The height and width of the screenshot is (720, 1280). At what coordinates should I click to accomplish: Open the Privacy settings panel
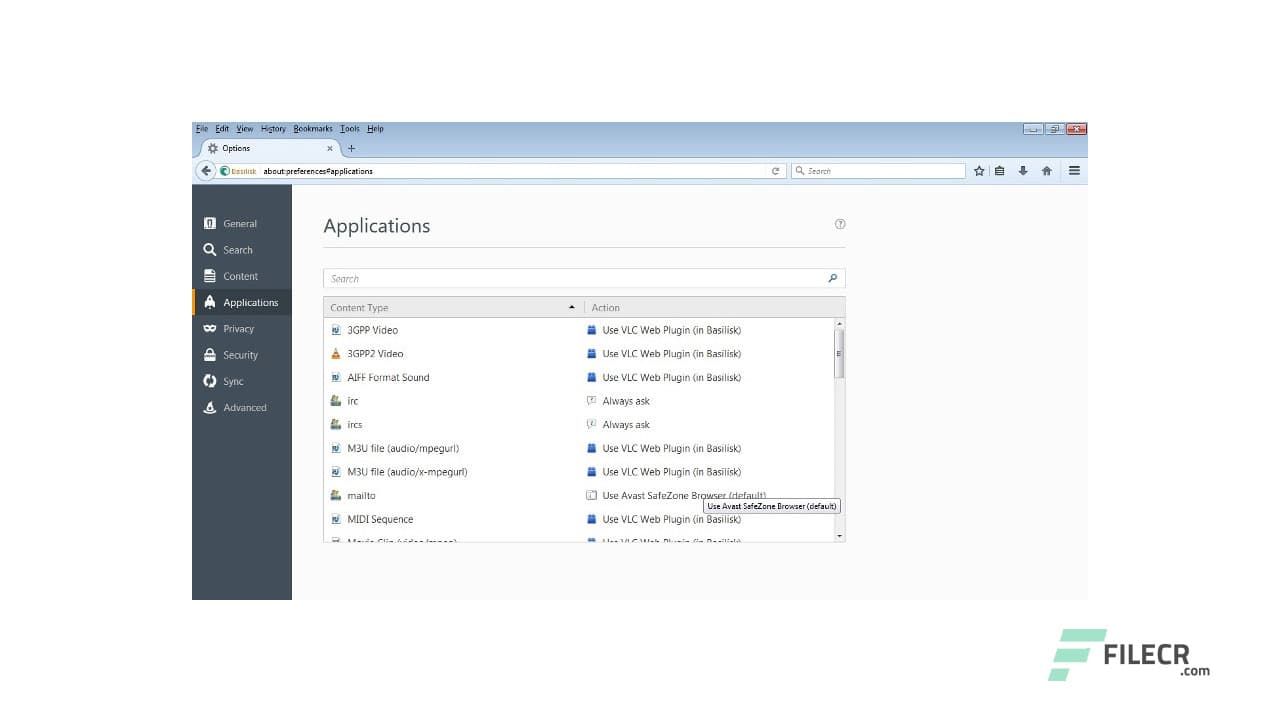click(237, 328)
